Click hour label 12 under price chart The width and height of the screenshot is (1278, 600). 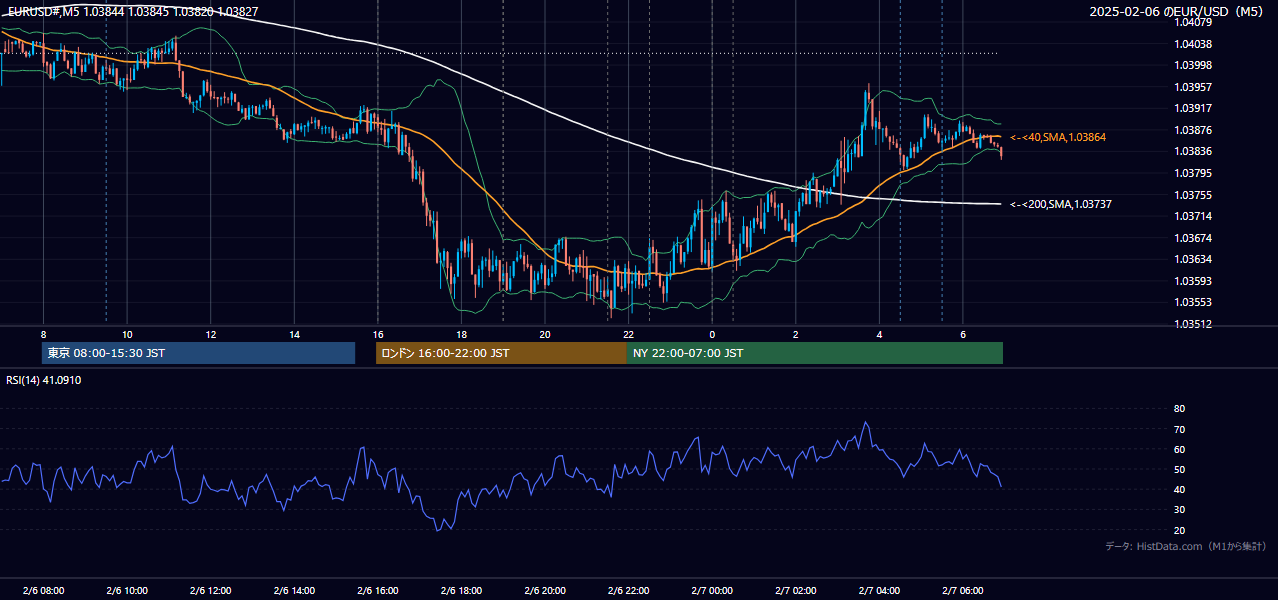[210, 334]
